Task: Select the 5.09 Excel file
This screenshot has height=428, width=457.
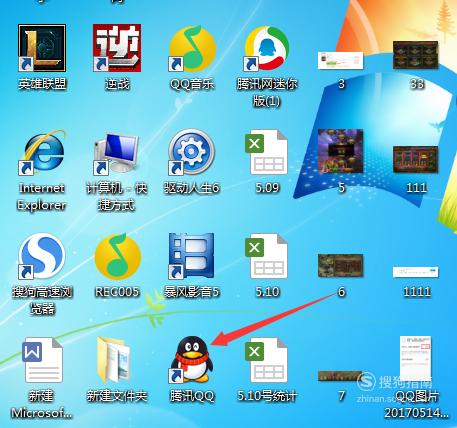Action: click(x=267, y=152)
